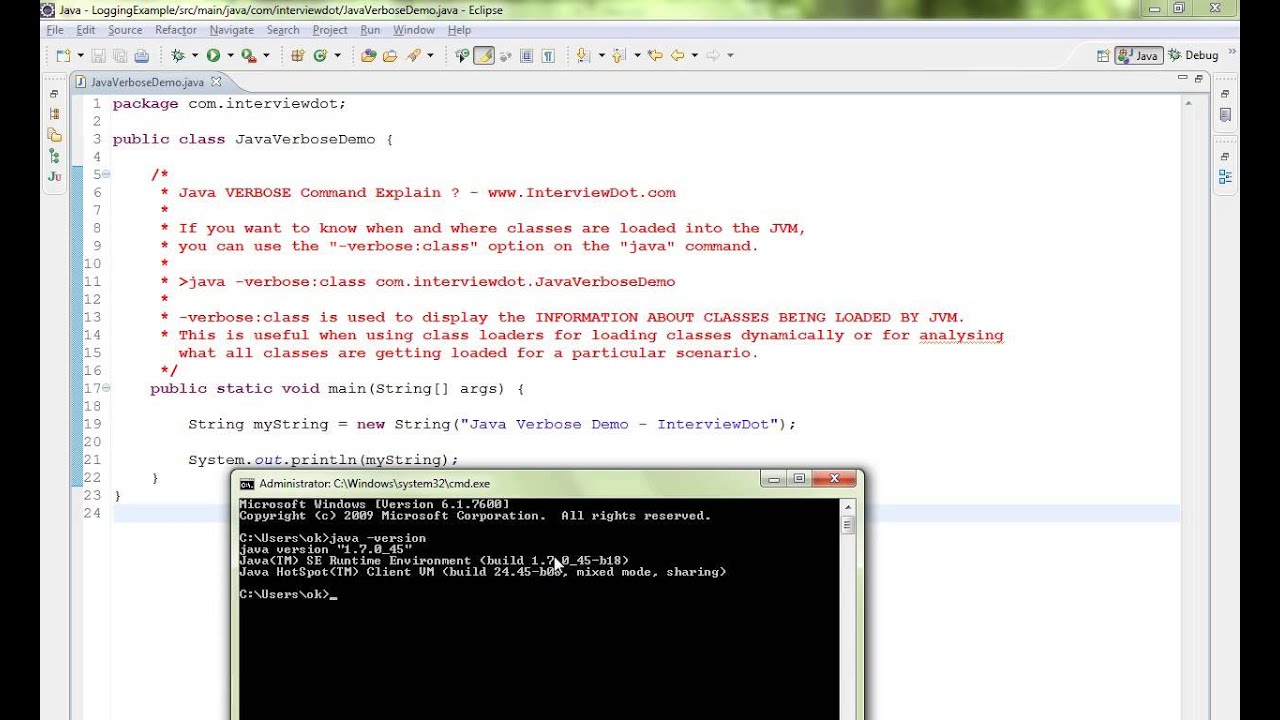
Task: Close the JavaVerboseDemo.java tab
Action: [x=215, y=82]
